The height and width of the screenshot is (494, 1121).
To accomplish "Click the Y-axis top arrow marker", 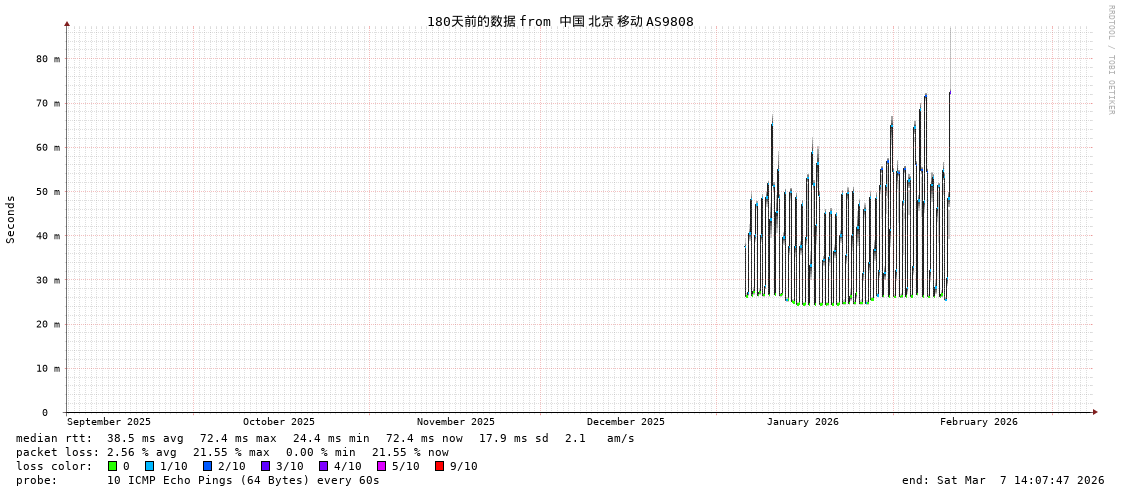I will pos(67,23).
